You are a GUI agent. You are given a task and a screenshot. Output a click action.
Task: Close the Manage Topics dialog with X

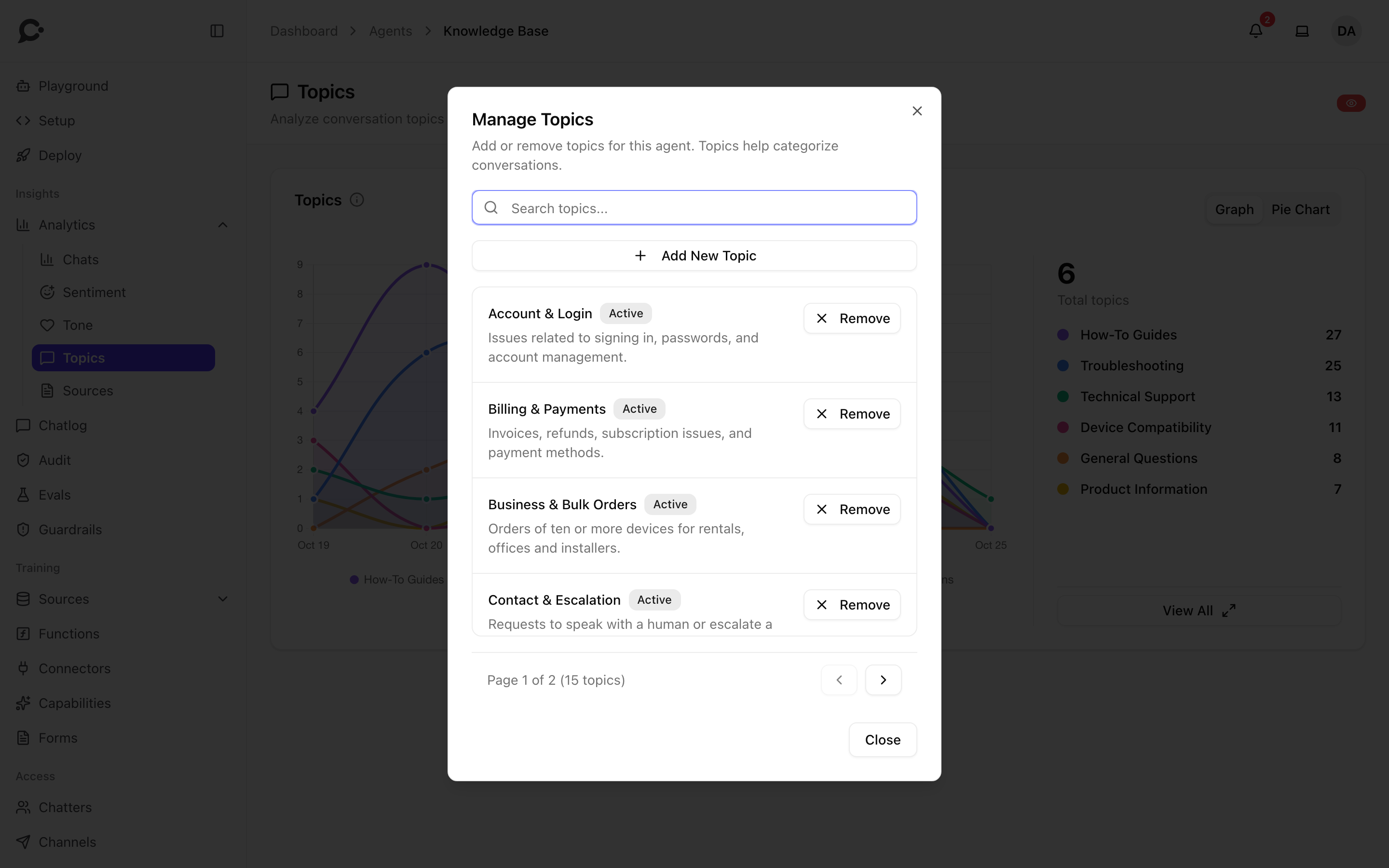pos(917,111)
